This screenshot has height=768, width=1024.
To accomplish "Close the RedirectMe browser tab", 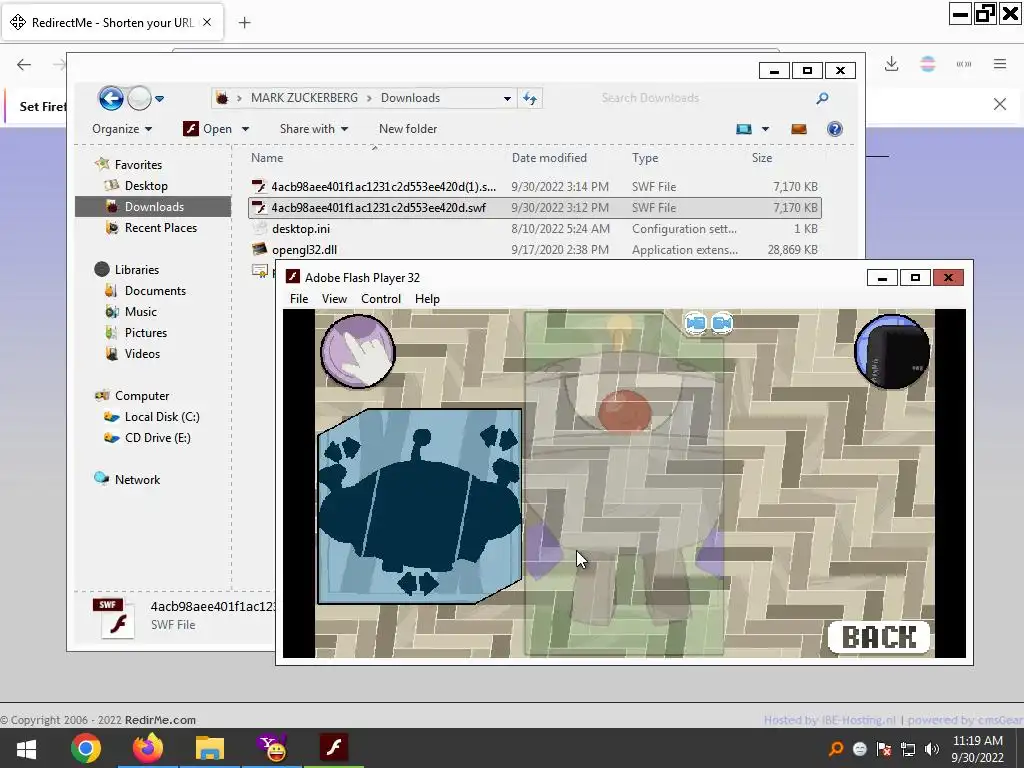I will (207, 22).
